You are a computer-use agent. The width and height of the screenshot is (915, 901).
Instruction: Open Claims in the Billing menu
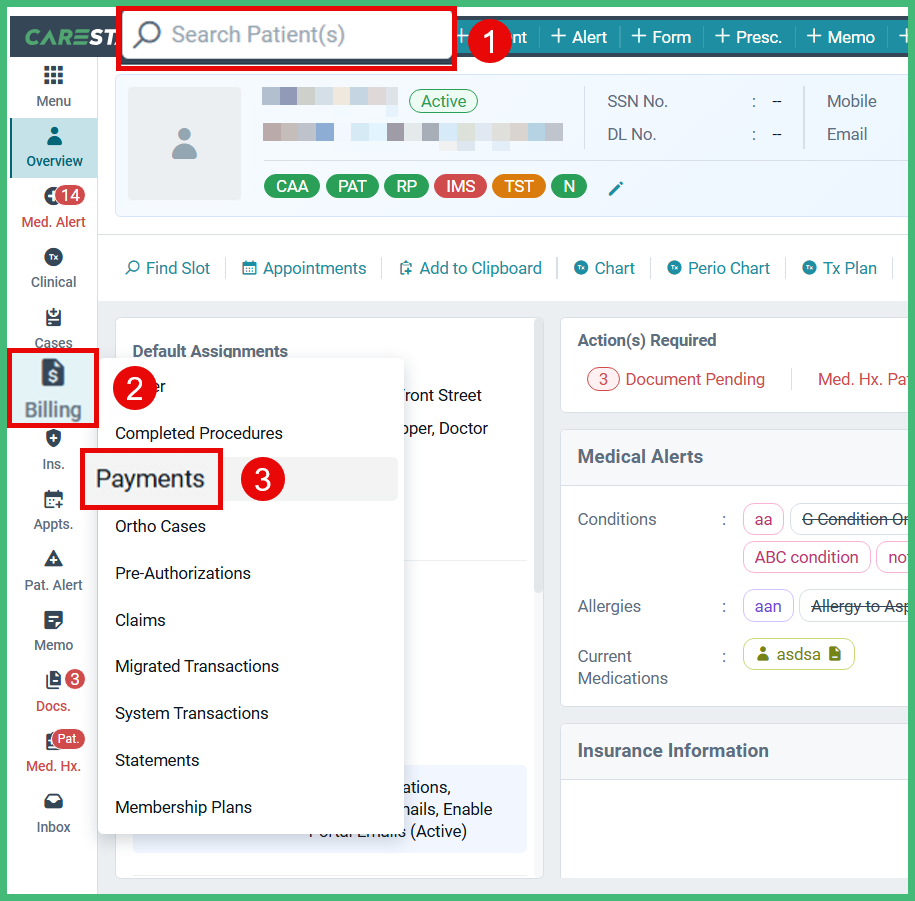click(x=140, y=620)
